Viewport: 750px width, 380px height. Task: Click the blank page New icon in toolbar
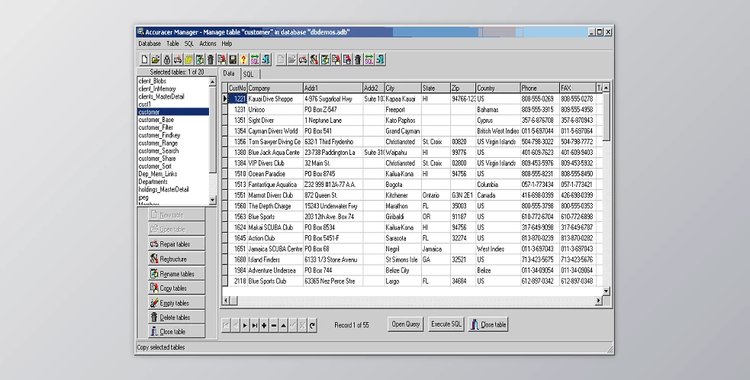(x=145, y=59)
